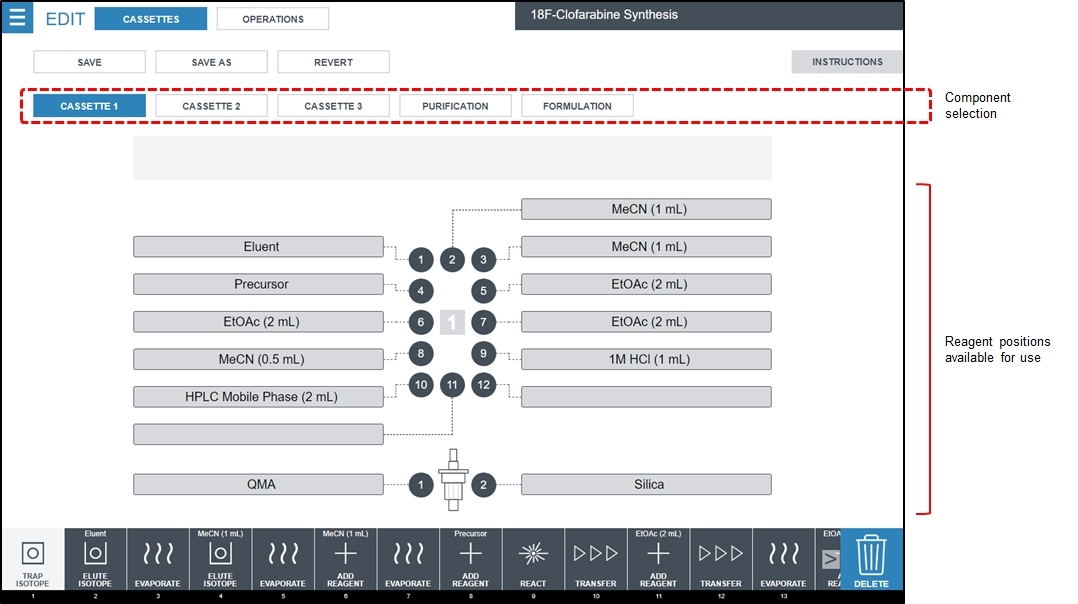This screenshot has width=1078, height=604.
Task: Click reagent position 7 circle
Action: pyautogui.click(x=483, y=322)
